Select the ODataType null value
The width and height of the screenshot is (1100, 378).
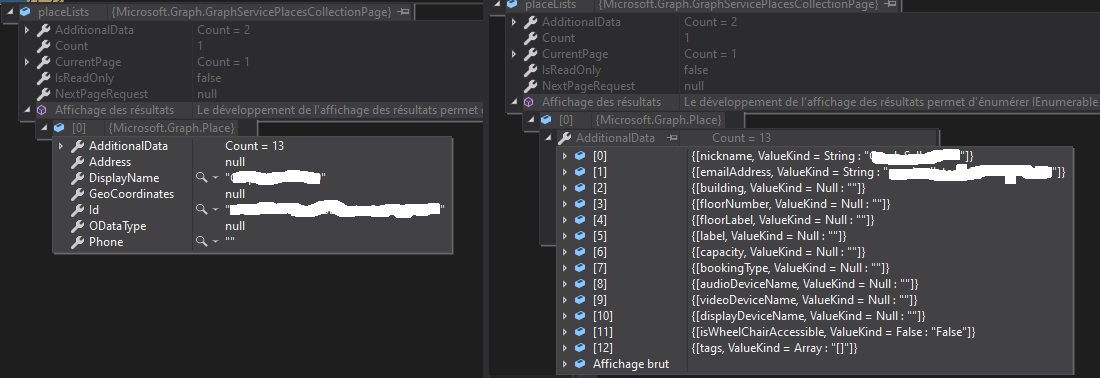[235, 226]
